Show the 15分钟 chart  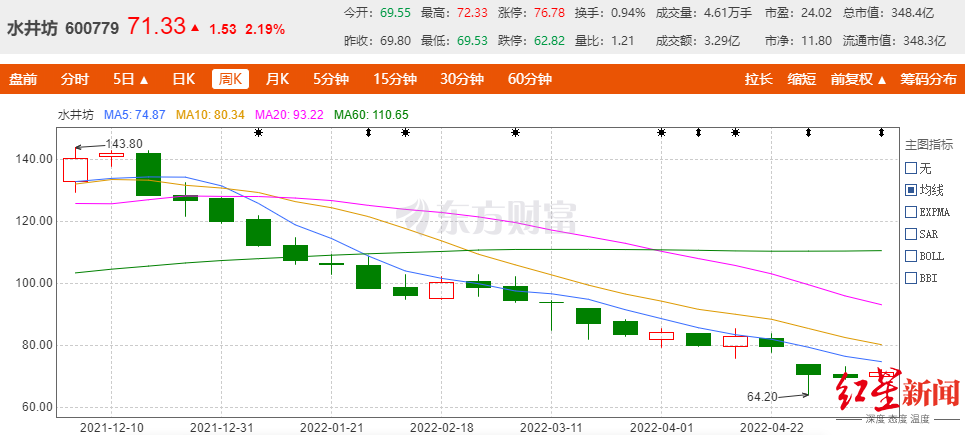click(x=395, y=79)
